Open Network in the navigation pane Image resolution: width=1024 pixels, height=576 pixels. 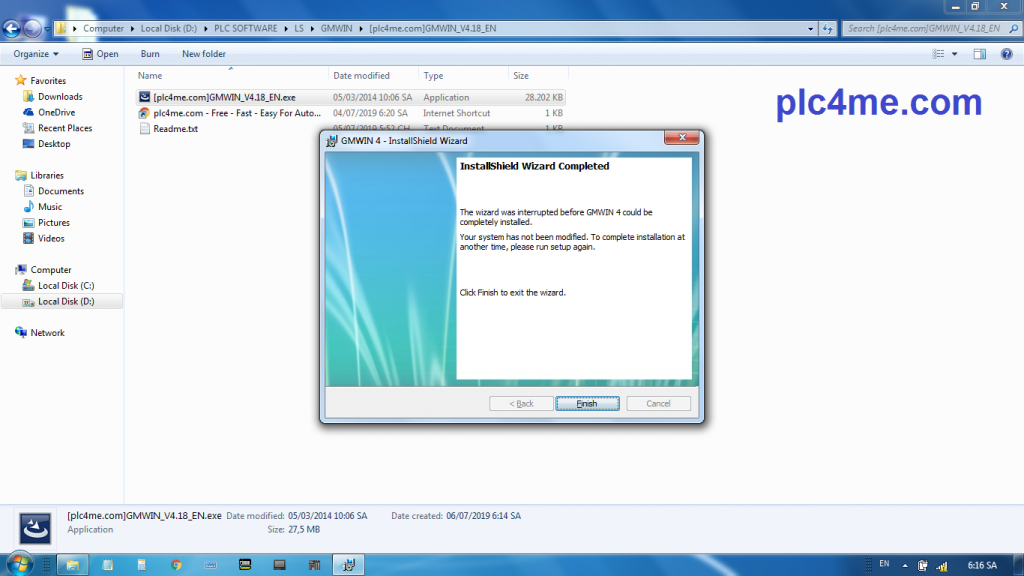click(x=47, y=333)
